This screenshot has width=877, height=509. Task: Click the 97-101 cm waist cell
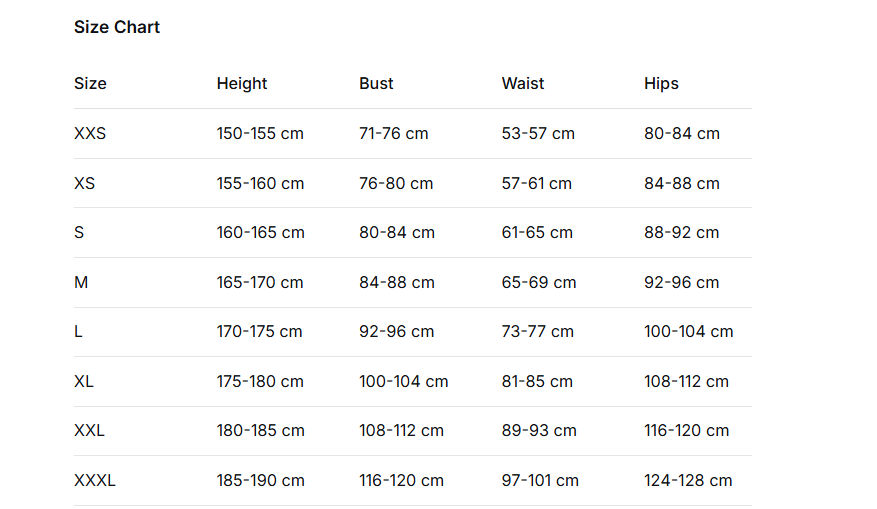540,481
